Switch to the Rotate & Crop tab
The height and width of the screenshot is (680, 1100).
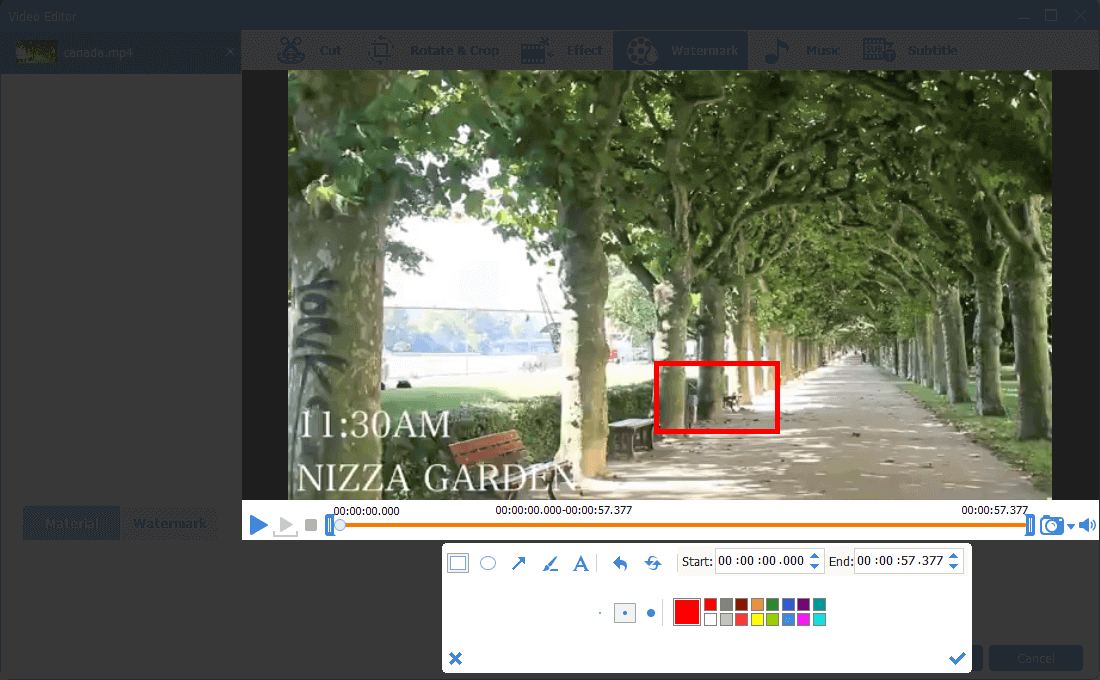[433, 51]
